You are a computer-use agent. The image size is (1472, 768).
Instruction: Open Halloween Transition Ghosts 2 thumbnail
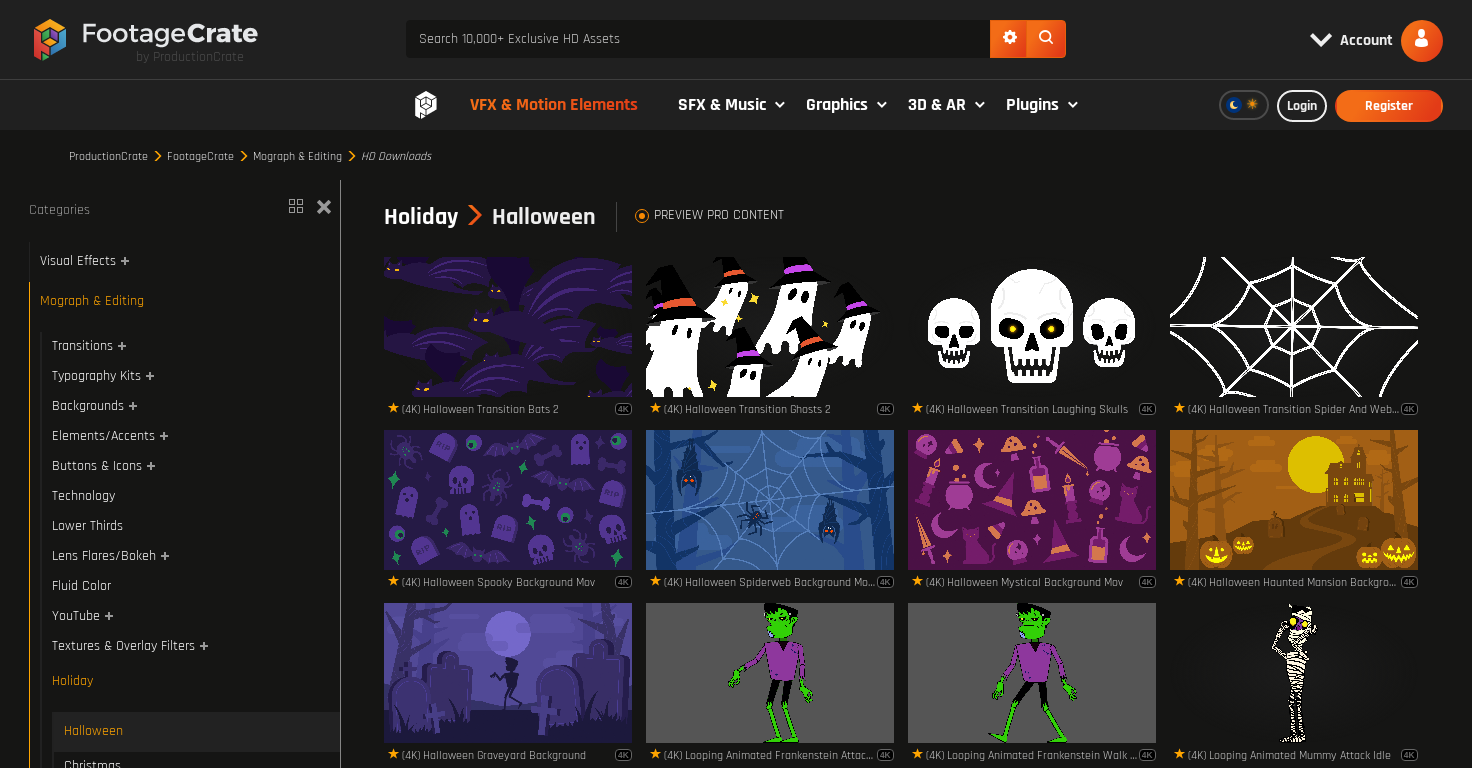pyautogui.click(x=770, y=327)
